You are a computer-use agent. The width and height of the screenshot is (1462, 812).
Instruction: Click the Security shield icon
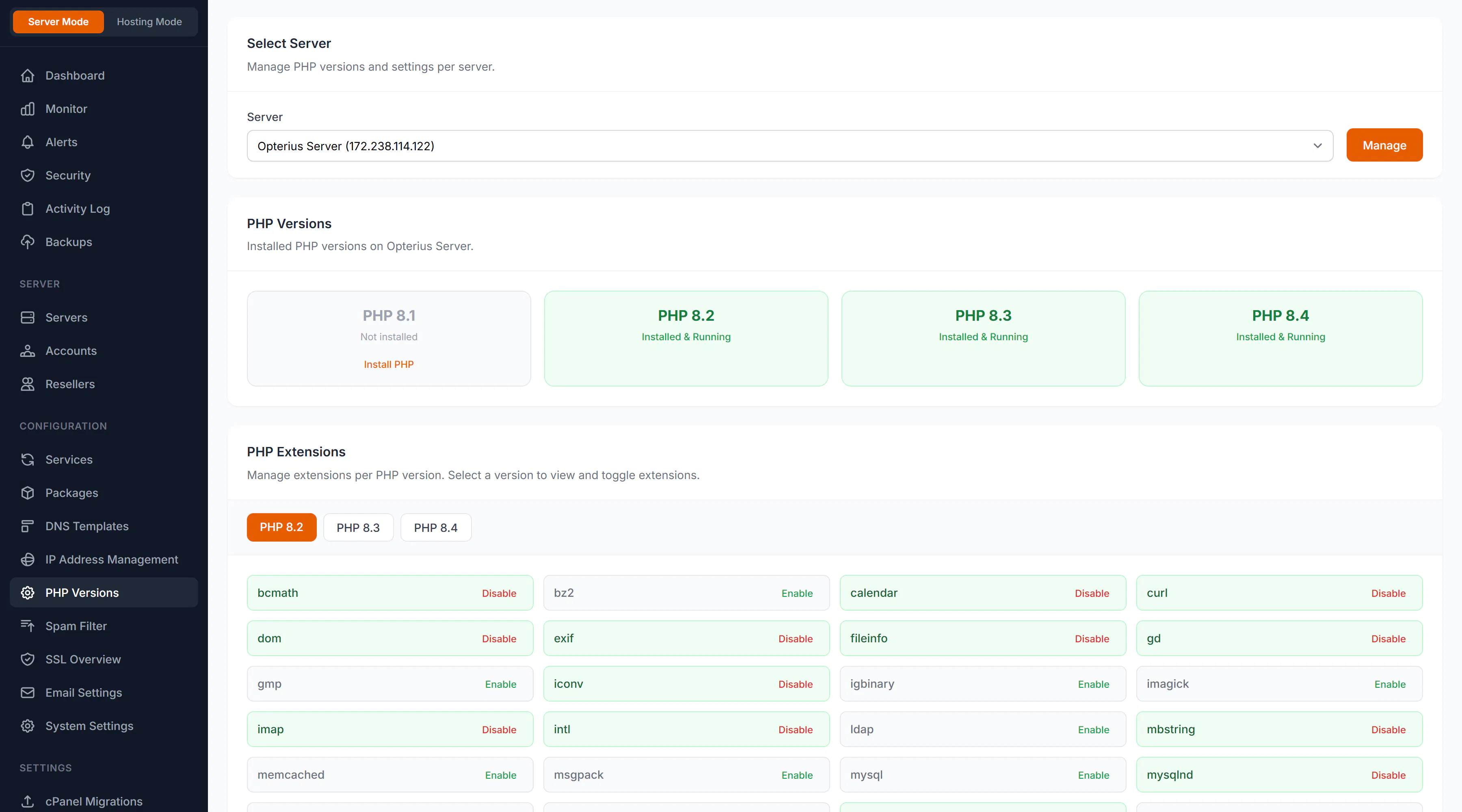point(27,175)
